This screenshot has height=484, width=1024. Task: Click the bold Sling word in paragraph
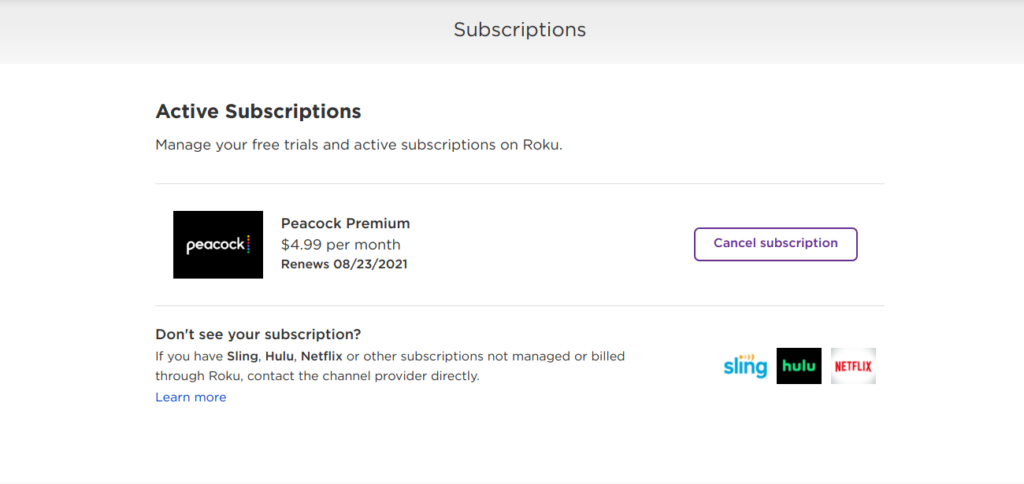242,357
